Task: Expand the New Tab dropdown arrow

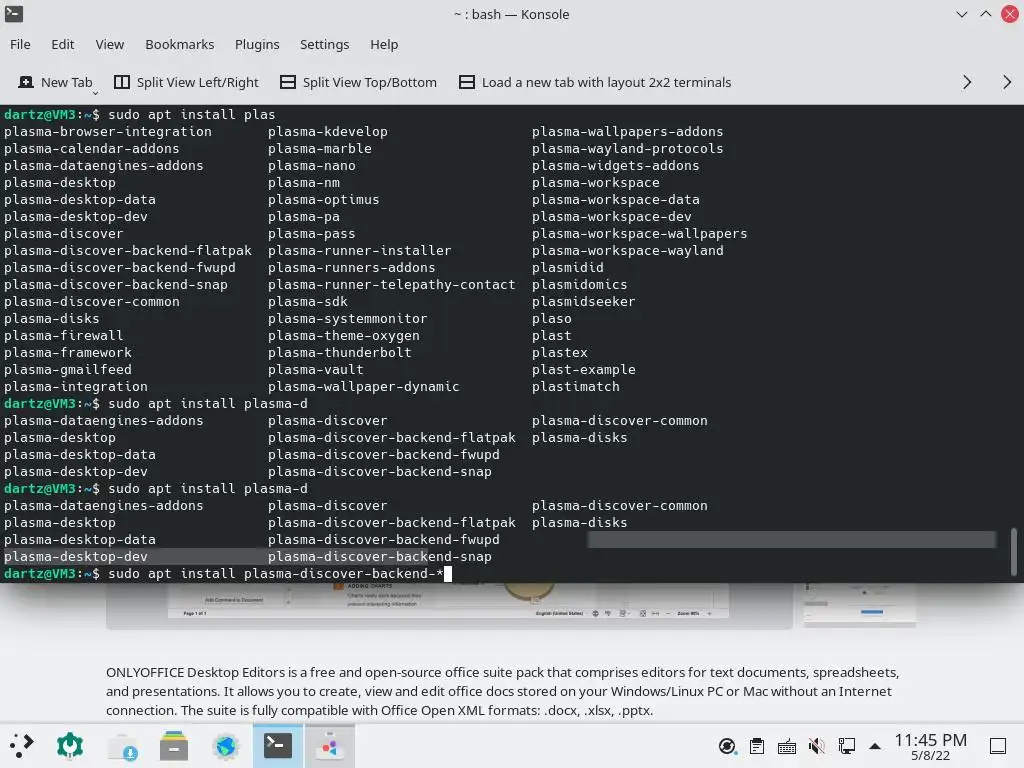Action: click(95, 93)
